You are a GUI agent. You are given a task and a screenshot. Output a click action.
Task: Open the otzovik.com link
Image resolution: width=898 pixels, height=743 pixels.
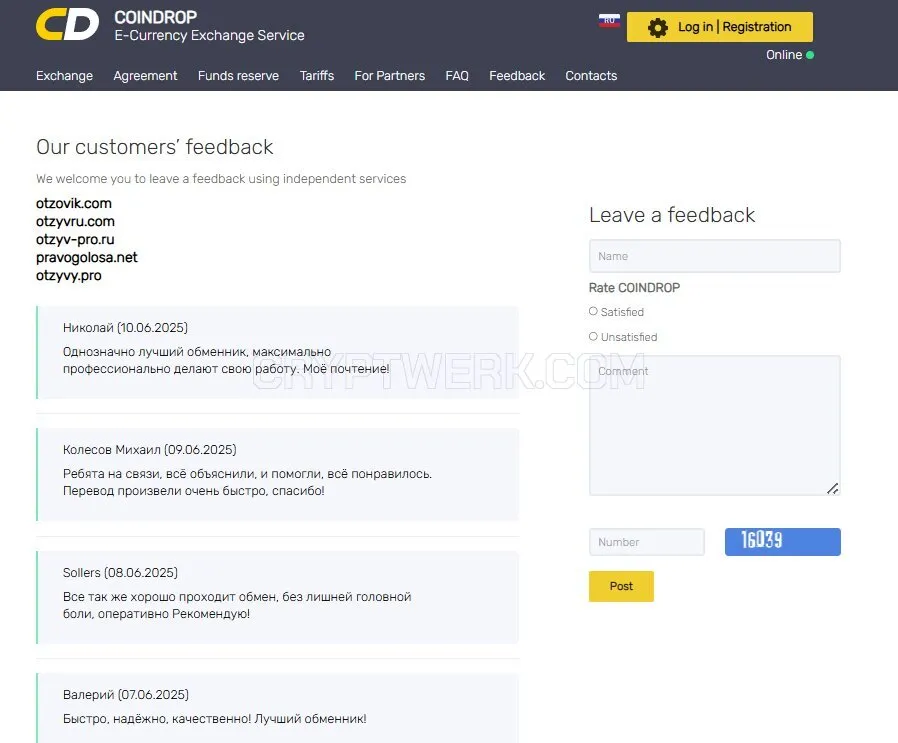[x=74, y=203]
